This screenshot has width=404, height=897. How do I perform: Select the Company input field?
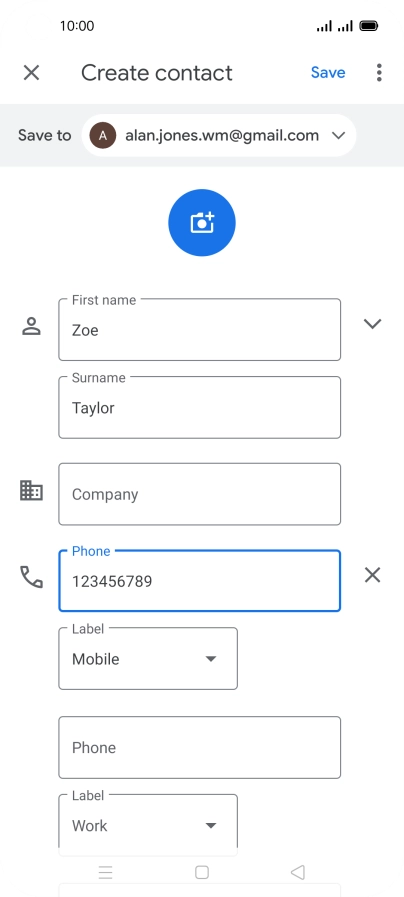199,494
